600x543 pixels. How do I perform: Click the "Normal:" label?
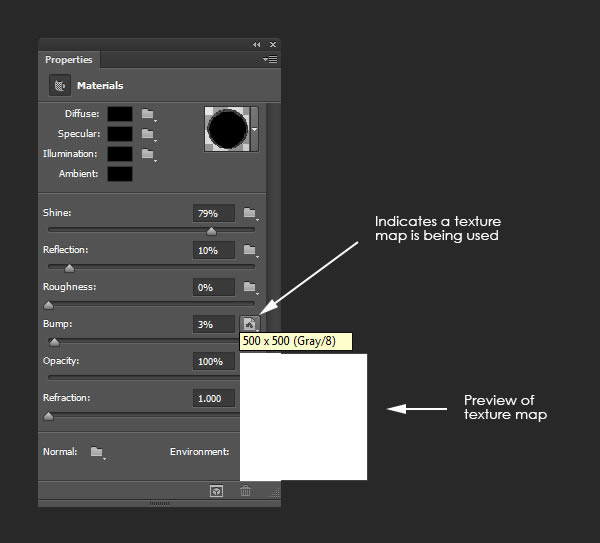point(60,452)
